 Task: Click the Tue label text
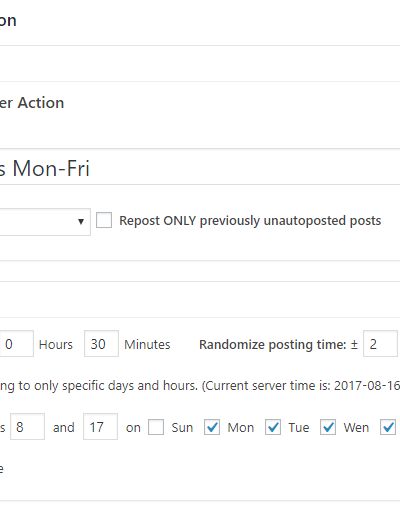[x=299, y=427]
